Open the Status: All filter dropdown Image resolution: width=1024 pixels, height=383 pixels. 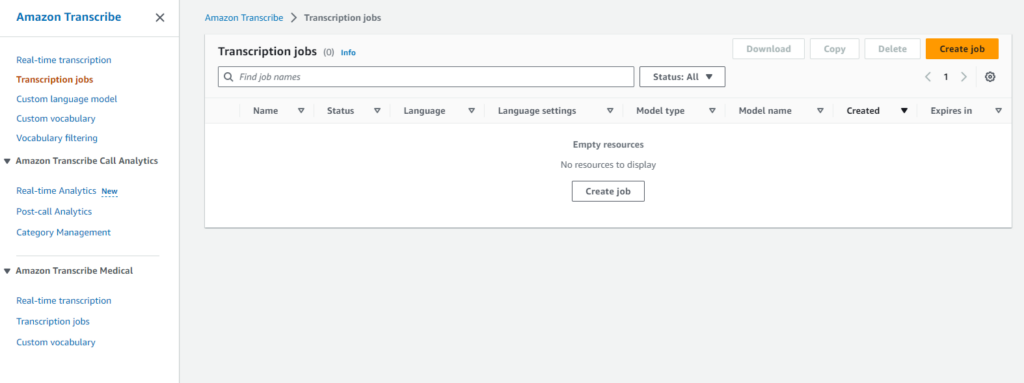[682, 77]
